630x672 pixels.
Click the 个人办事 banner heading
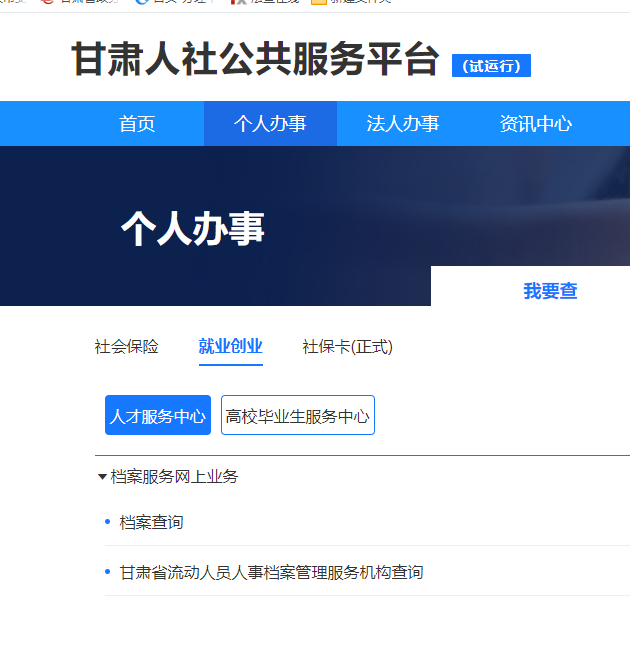[193, 229]
